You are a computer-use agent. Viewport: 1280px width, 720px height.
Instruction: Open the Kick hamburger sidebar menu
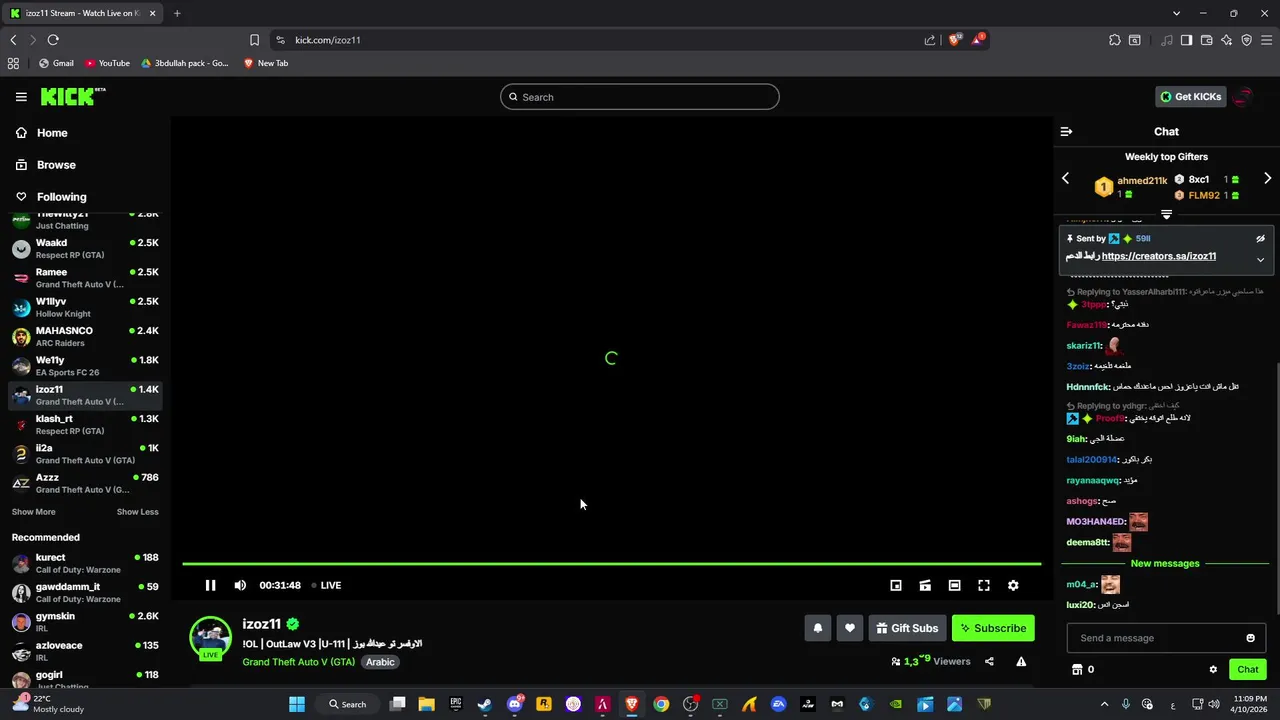[21, 97]
